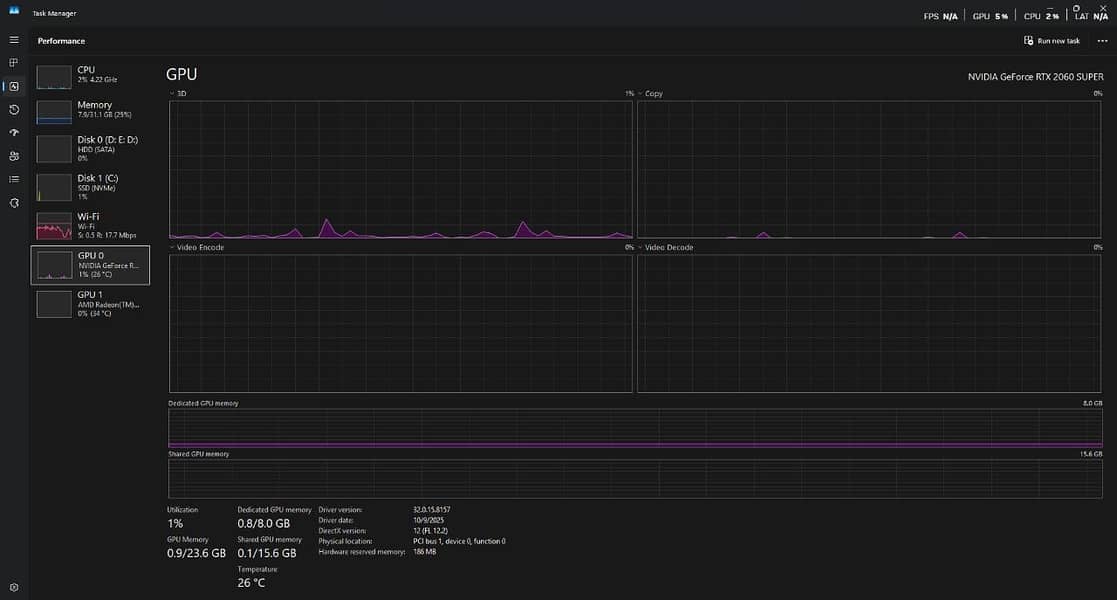Open the Copy graph engine dropdown
1117x600 pixels.
tap(650, 93)
